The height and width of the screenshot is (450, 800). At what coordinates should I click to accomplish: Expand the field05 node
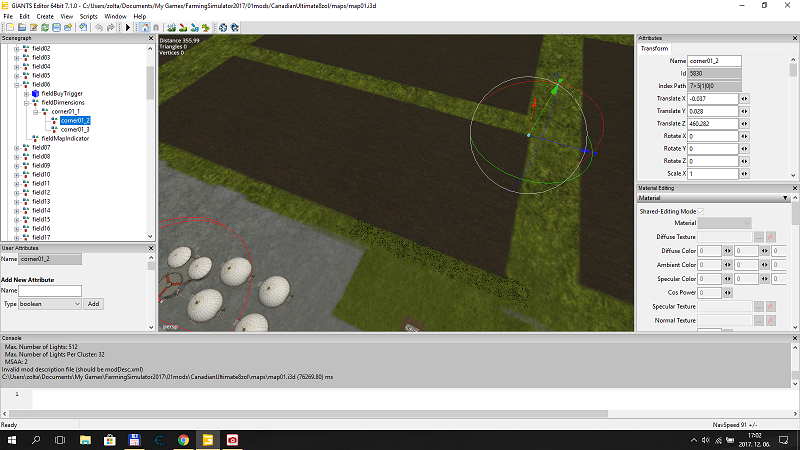(x=16, y=76)
